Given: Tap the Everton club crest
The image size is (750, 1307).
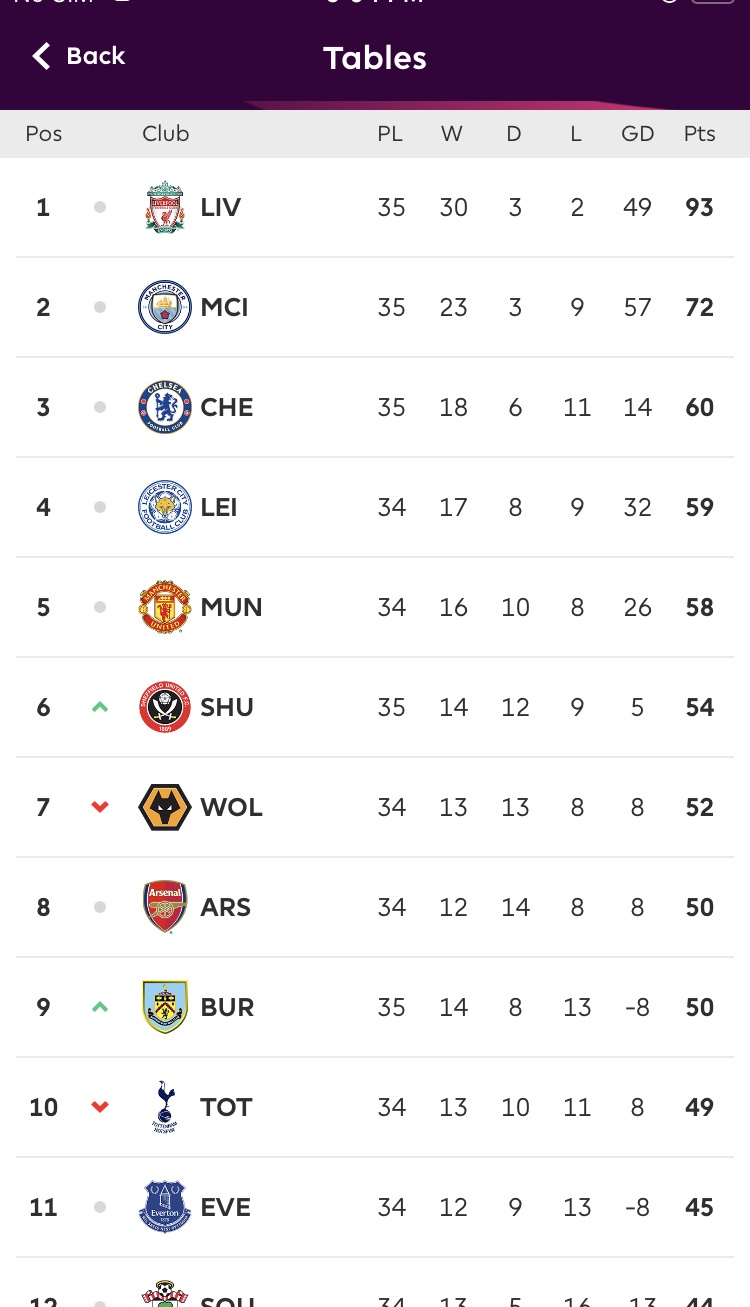Looking at the screenshot, I should click(165, 1207).
